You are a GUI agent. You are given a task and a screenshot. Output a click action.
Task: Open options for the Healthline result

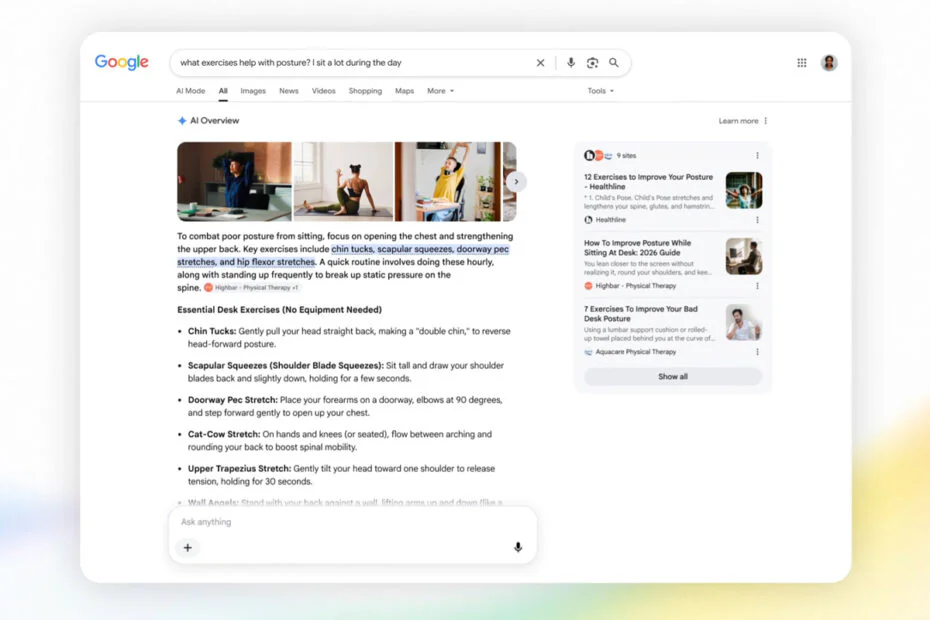tap(757, 220)
